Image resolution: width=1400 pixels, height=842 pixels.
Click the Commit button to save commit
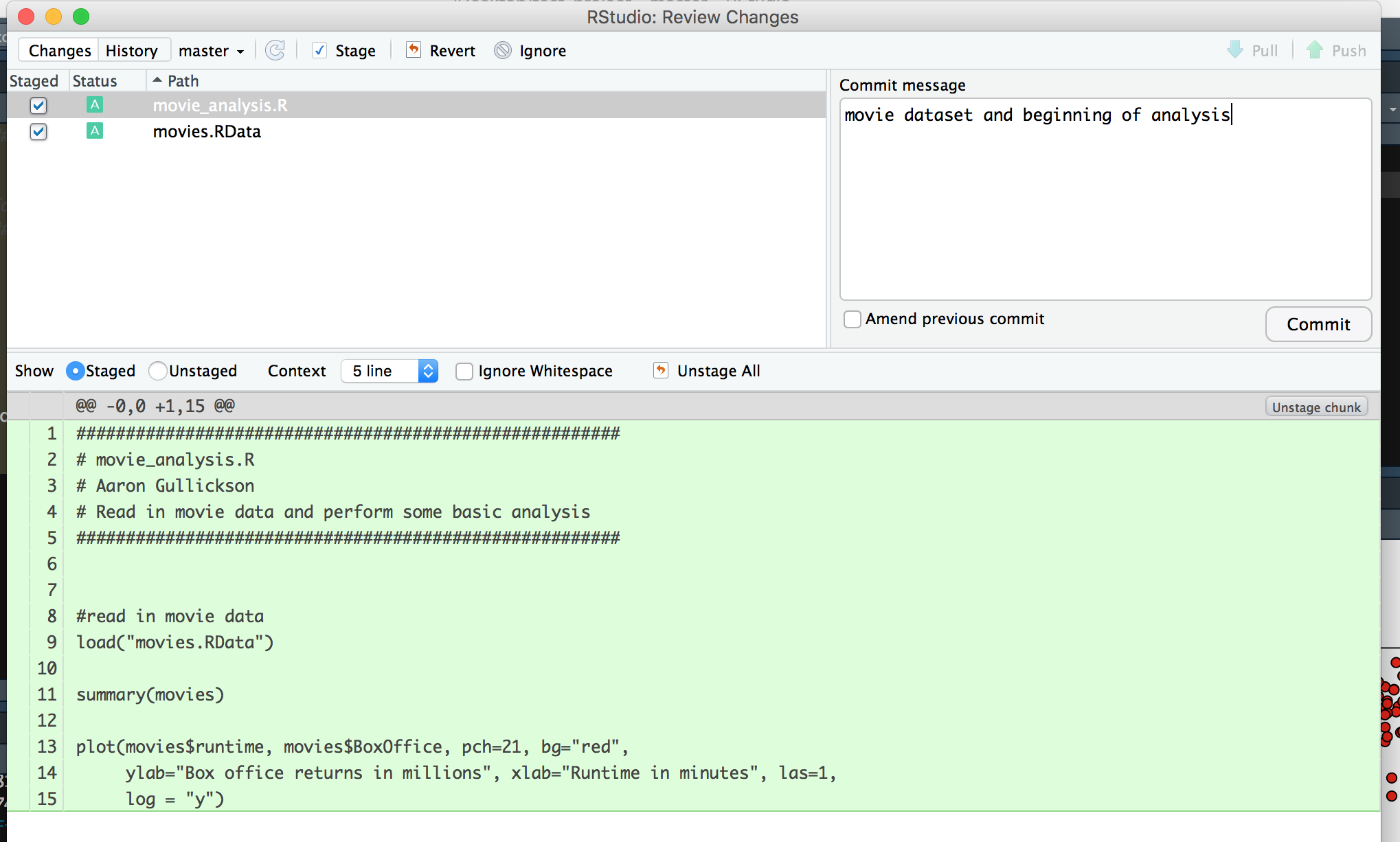(x=1319, y=324)
